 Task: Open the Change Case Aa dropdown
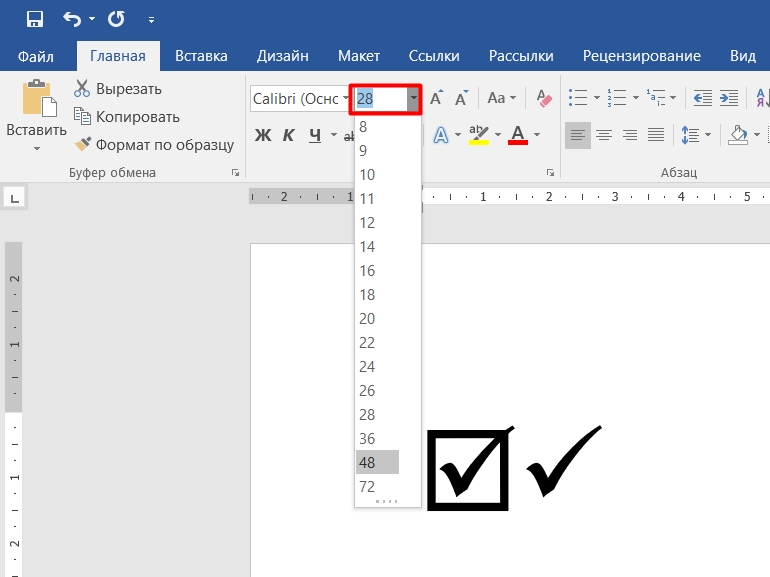point(501,98)
